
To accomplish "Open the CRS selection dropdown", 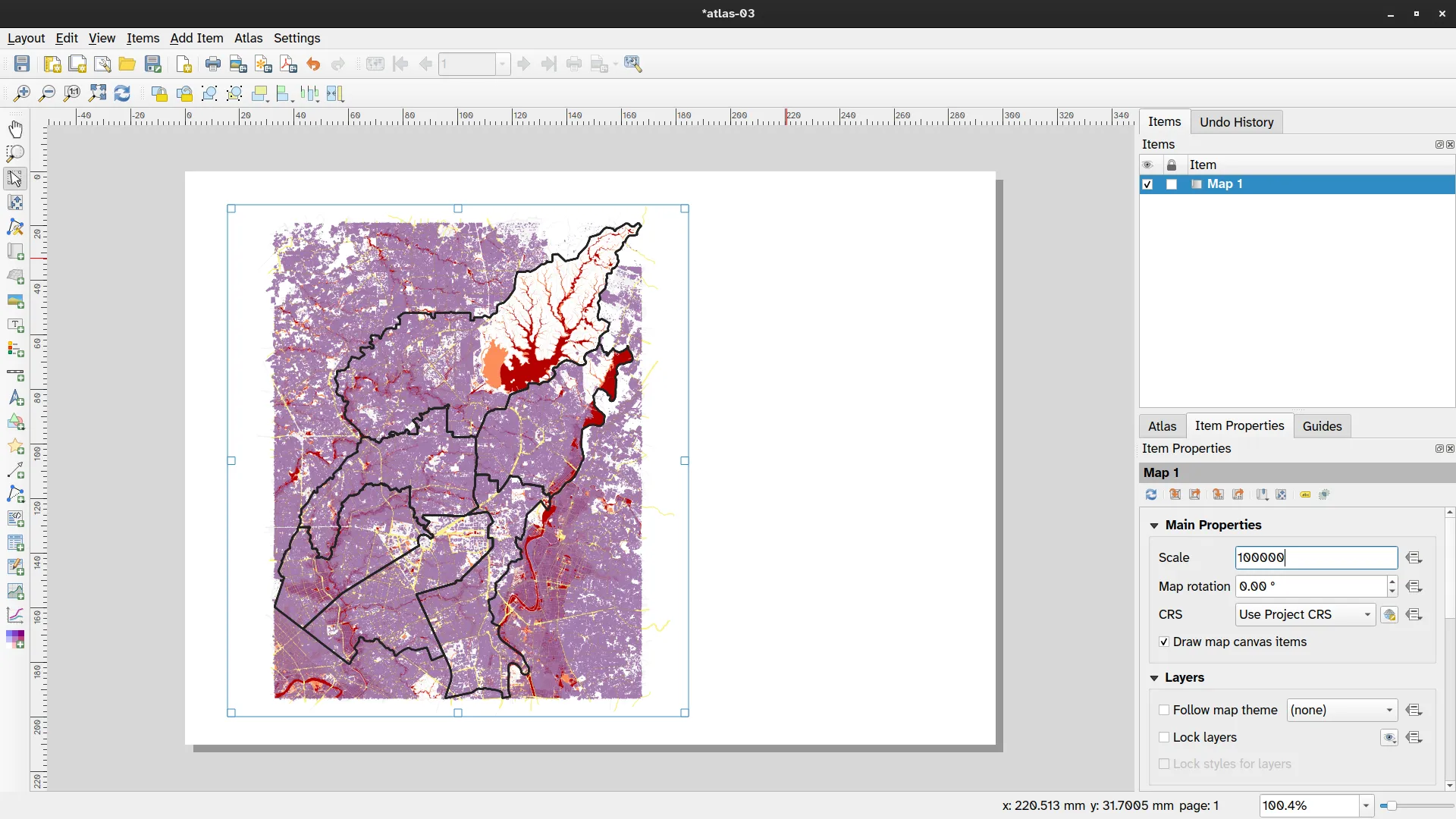I will [1304, 614].
